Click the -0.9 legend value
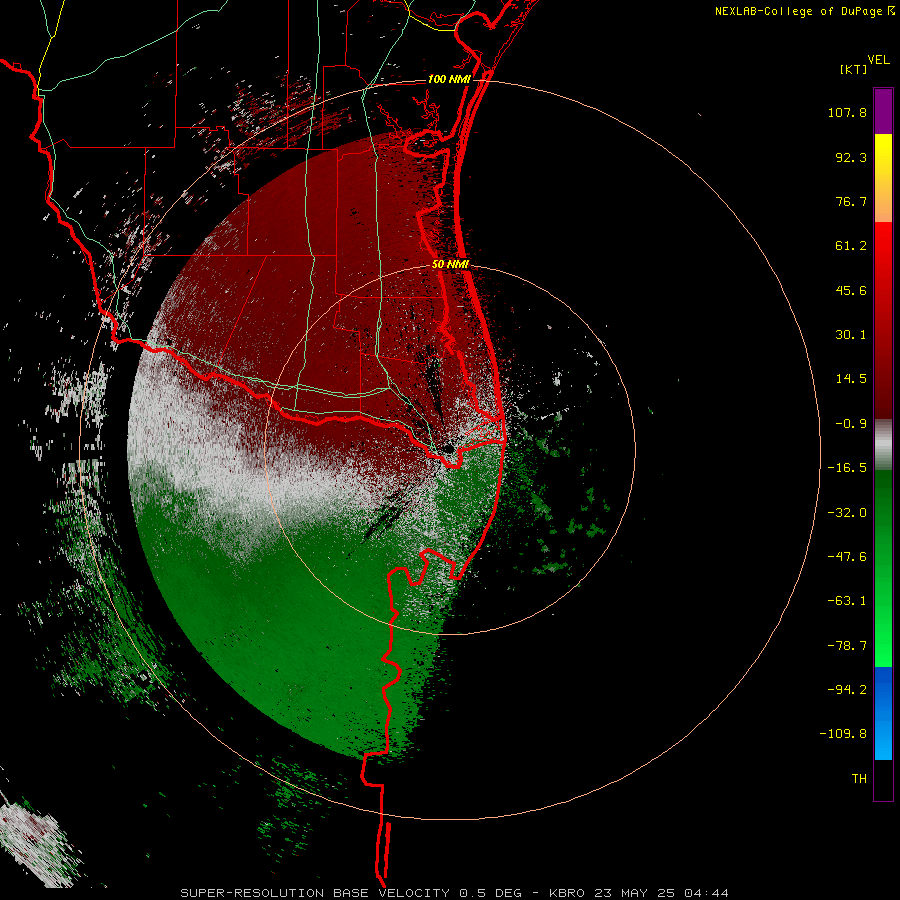Image resolution: width=900 pixels, height=900 pixels. (851, 424)
